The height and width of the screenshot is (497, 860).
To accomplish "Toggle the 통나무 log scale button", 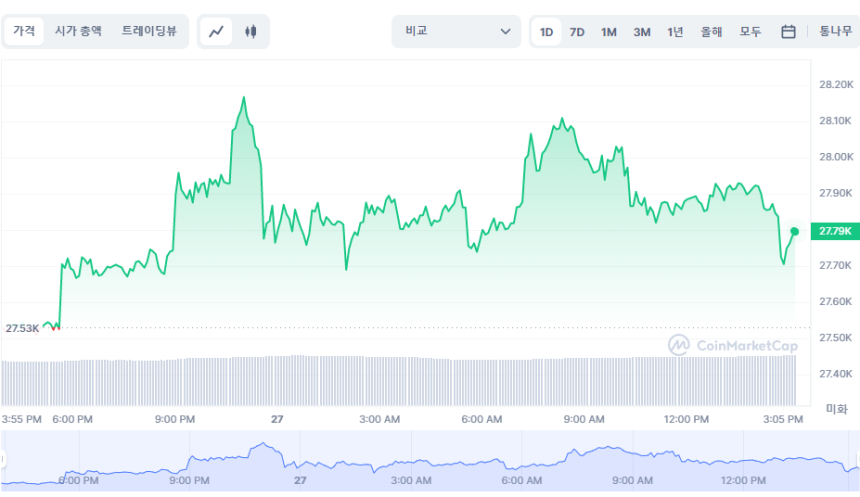I will point(835,32).
